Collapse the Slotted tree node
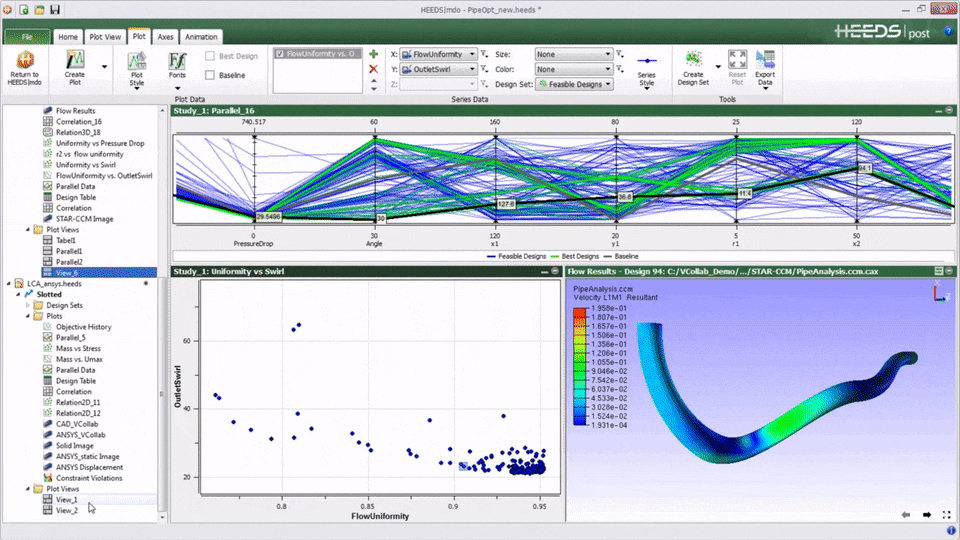 (x=18, y=294)
